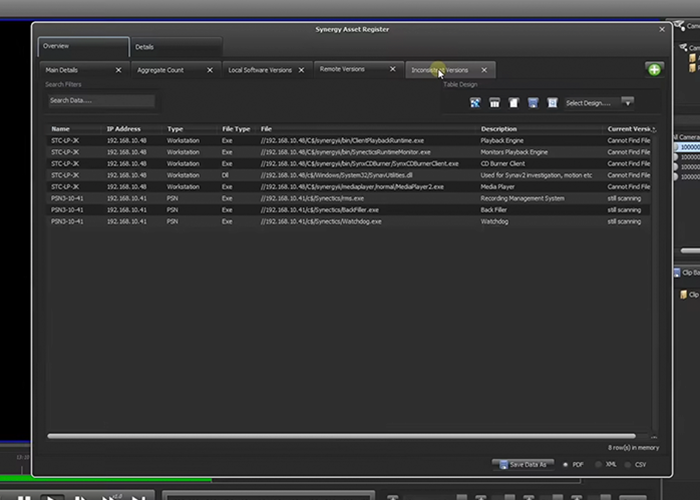
Task: Click the third Table Design icon showing a white page
Action: pos(514,103)
